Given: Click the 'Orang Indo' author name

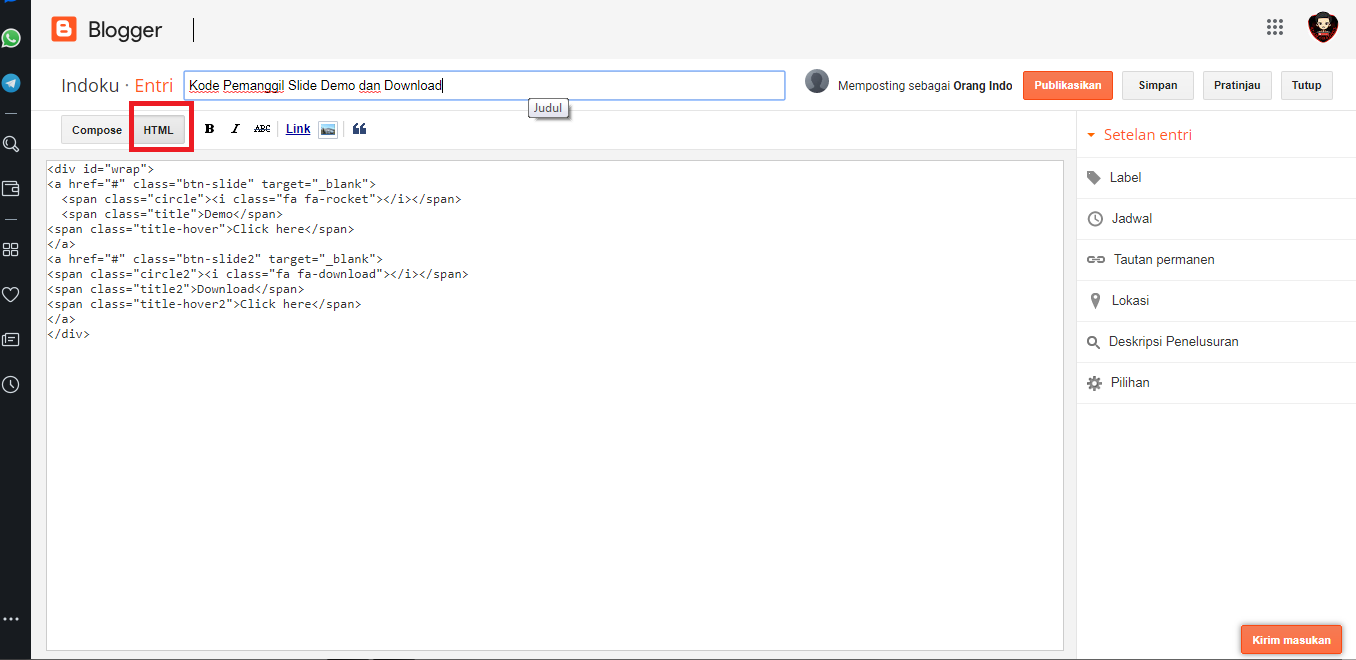Looking at the screenshot, I should pos(983,85).
